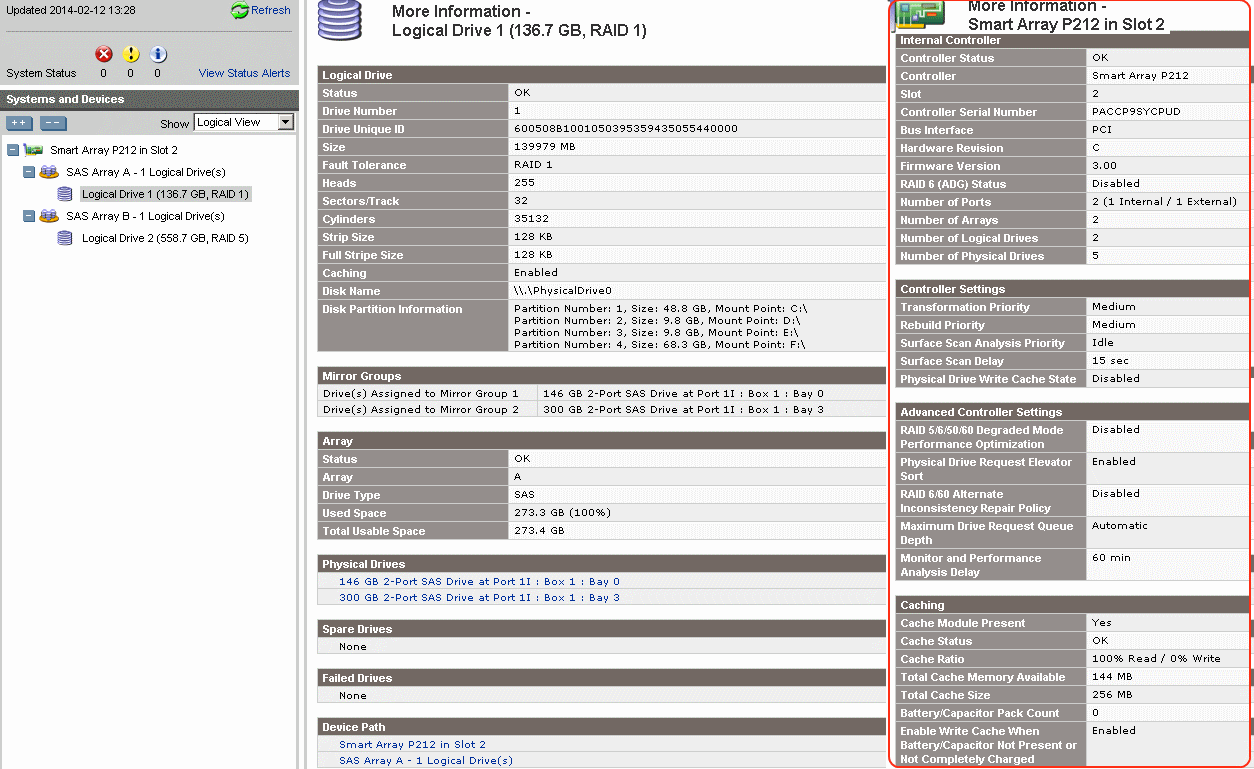This screenshot has width=1254, height=769.
Task: Click the Logical Drive 2 cylinder icon
Action: (x=65, y=238)
